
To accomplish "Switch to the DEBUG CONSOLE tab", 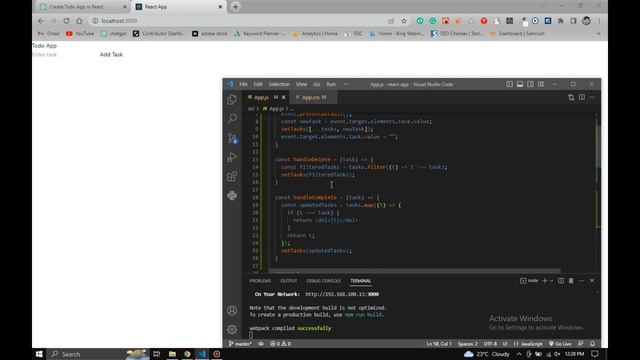I will pyautogui.click(x=324, y=281).
